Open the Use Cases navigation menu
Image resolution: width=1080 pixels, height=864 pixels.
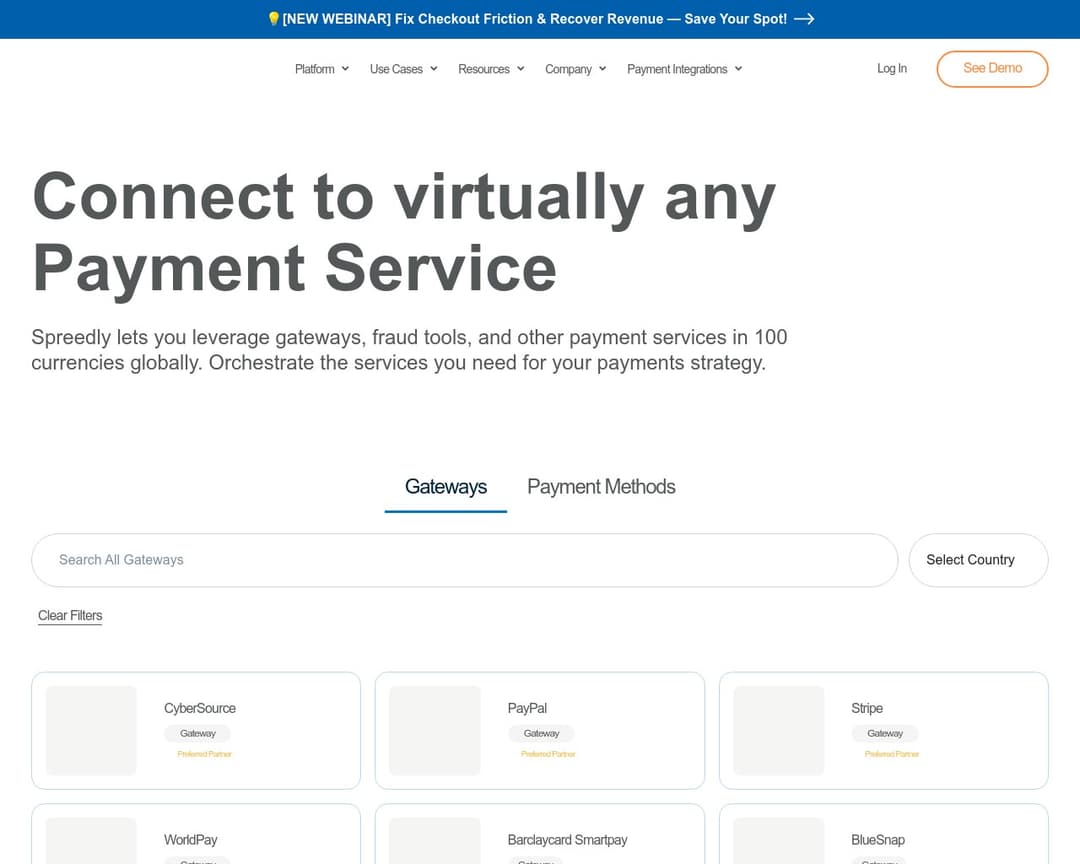point(404,69)
